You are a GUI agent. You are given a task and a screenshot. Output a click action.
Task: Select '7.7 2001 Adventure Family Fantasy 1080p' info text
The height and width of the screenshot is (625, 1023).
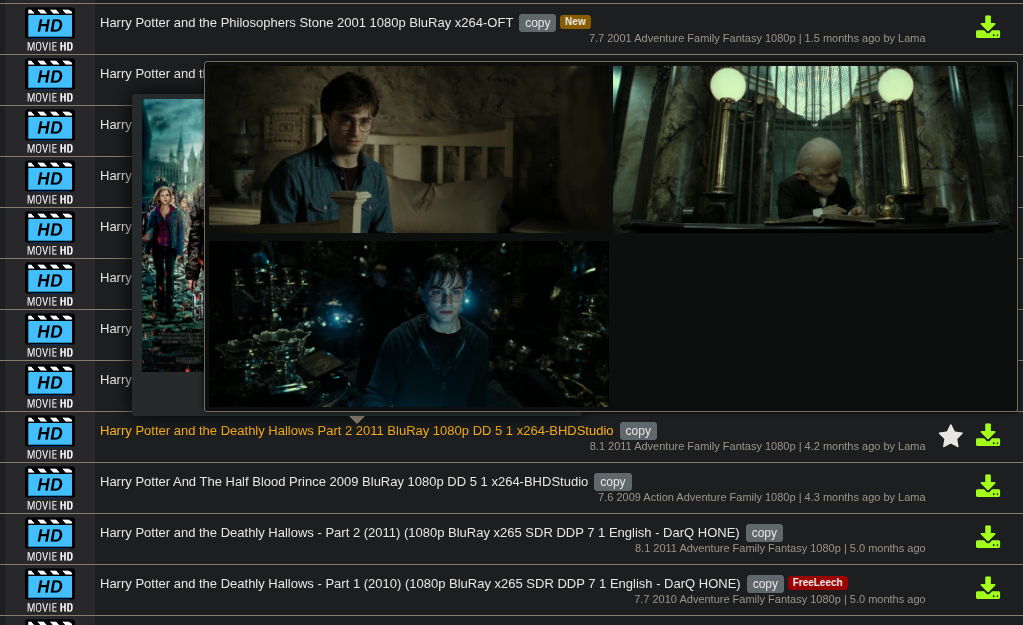point(692,38)
